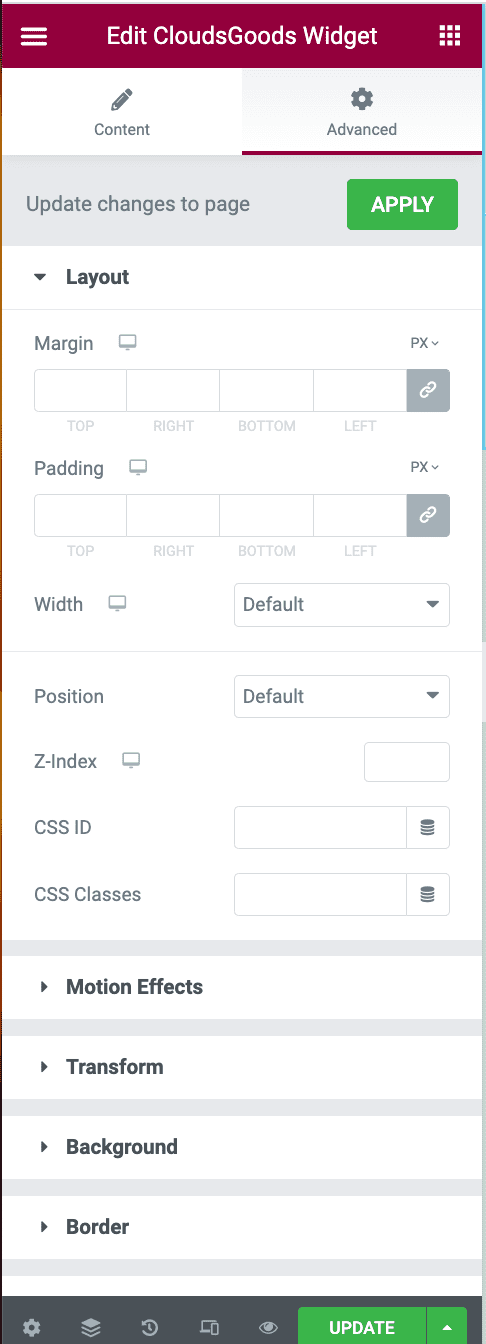Open the widgets grid panel icon
This screenshot has height=1344, width=486.
click(450, 36)
